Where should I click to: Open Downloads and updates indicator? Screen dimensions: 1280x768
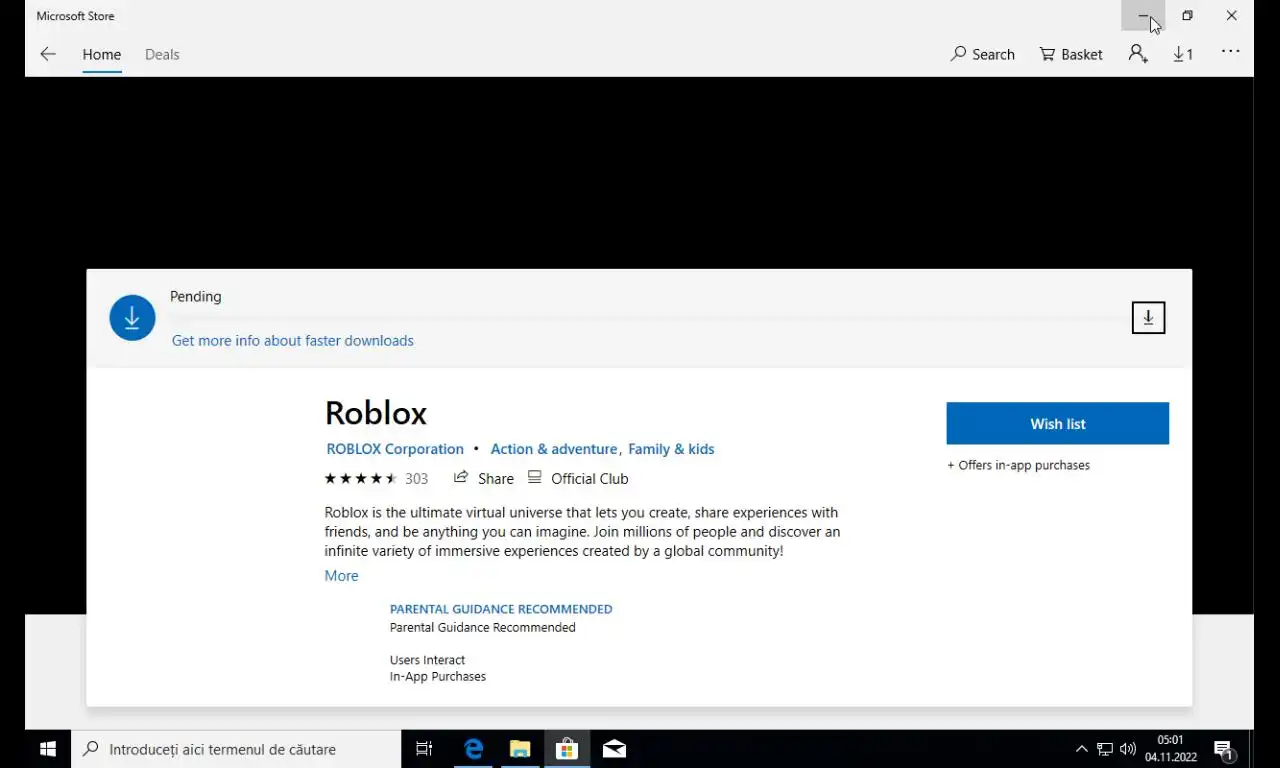(1183, 54)
